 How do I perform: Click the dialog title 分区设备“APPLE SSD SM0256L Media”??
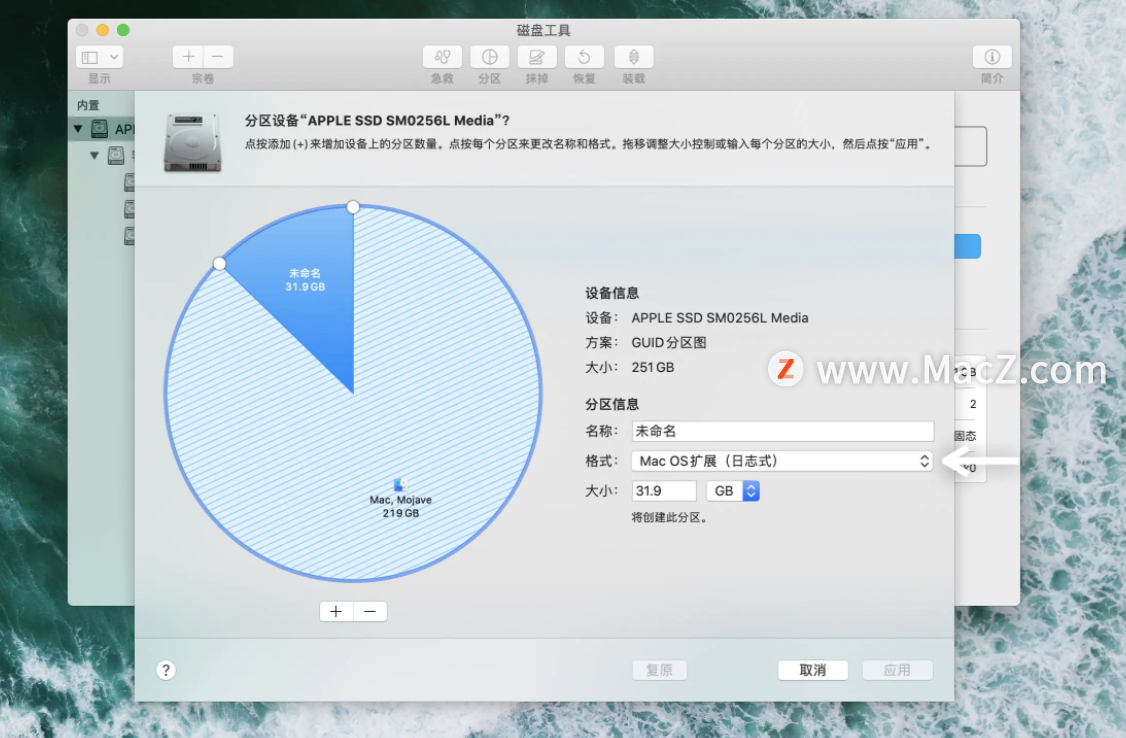click(377, 121)
